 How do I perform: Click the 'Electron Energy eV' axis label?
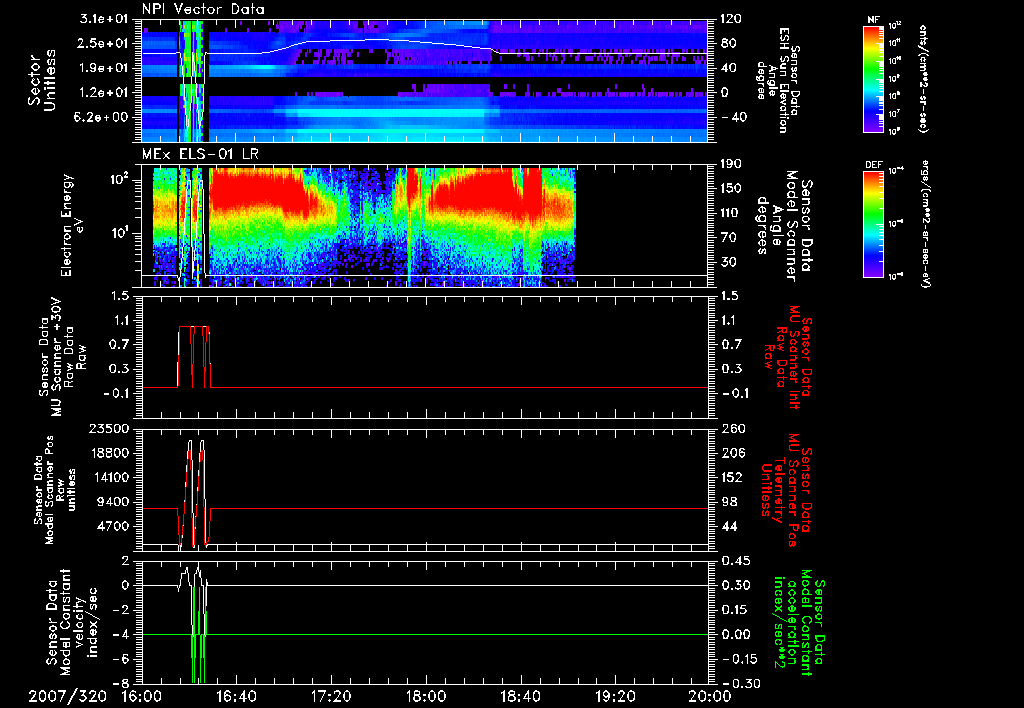point(73,225)
